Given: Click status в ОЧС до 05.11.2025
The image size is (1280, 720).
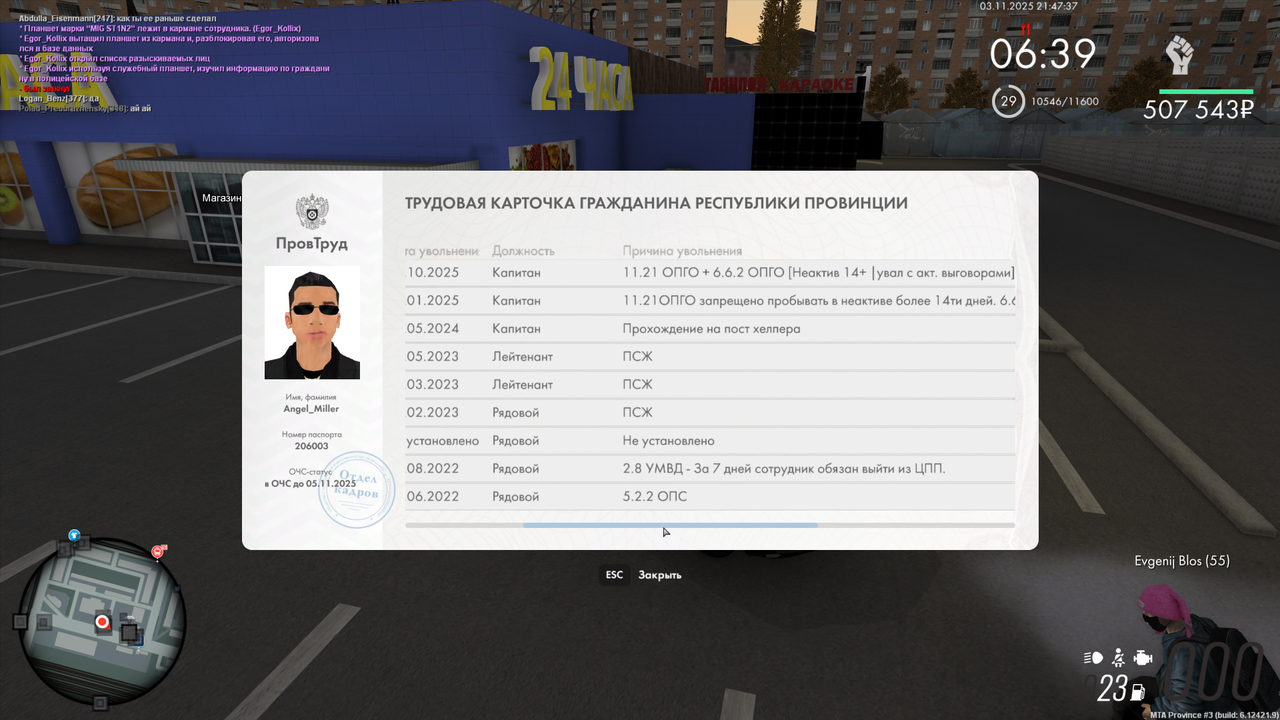Looking at the screenshot, I should (x=312, y=484).
